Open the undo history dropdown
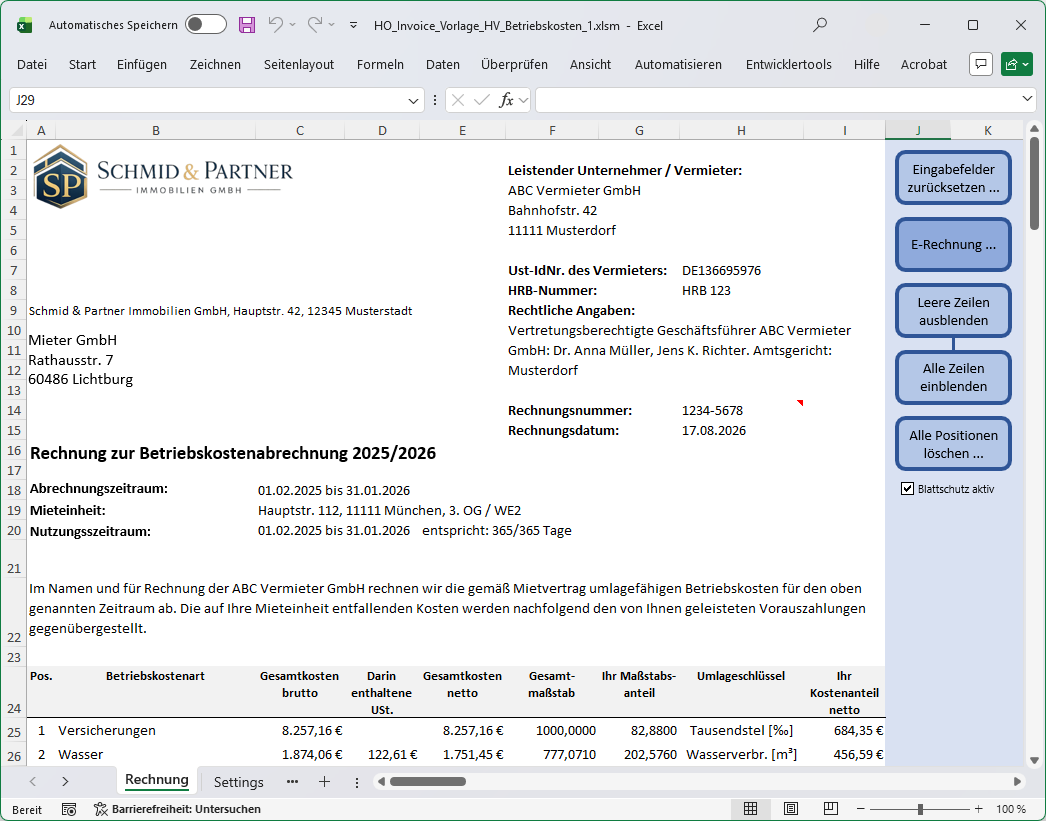Image resolution: width=1046 pixels, height=821 pixels. pos(292,25)
